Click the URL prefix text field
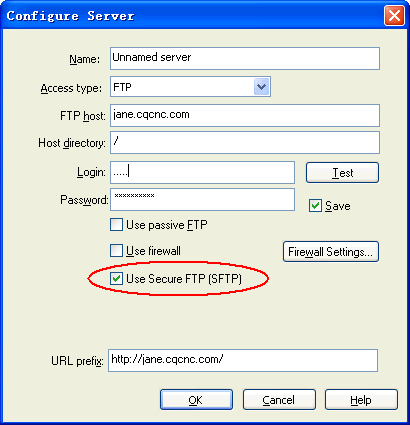The width and height of the screenshot is (410, 425). point(243,360)
